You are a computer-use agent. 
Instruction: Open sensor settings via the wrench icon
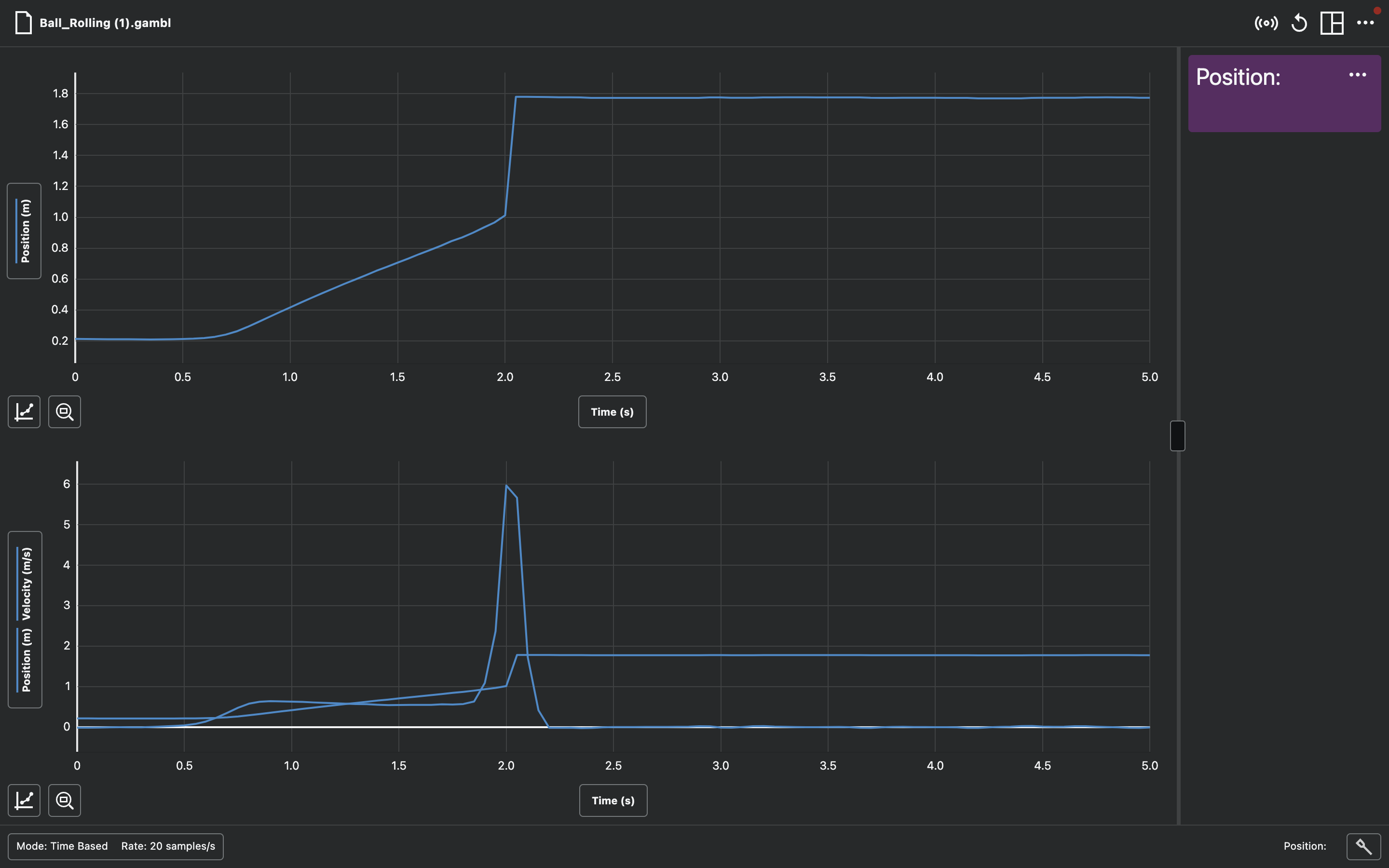click(1364, 846)
